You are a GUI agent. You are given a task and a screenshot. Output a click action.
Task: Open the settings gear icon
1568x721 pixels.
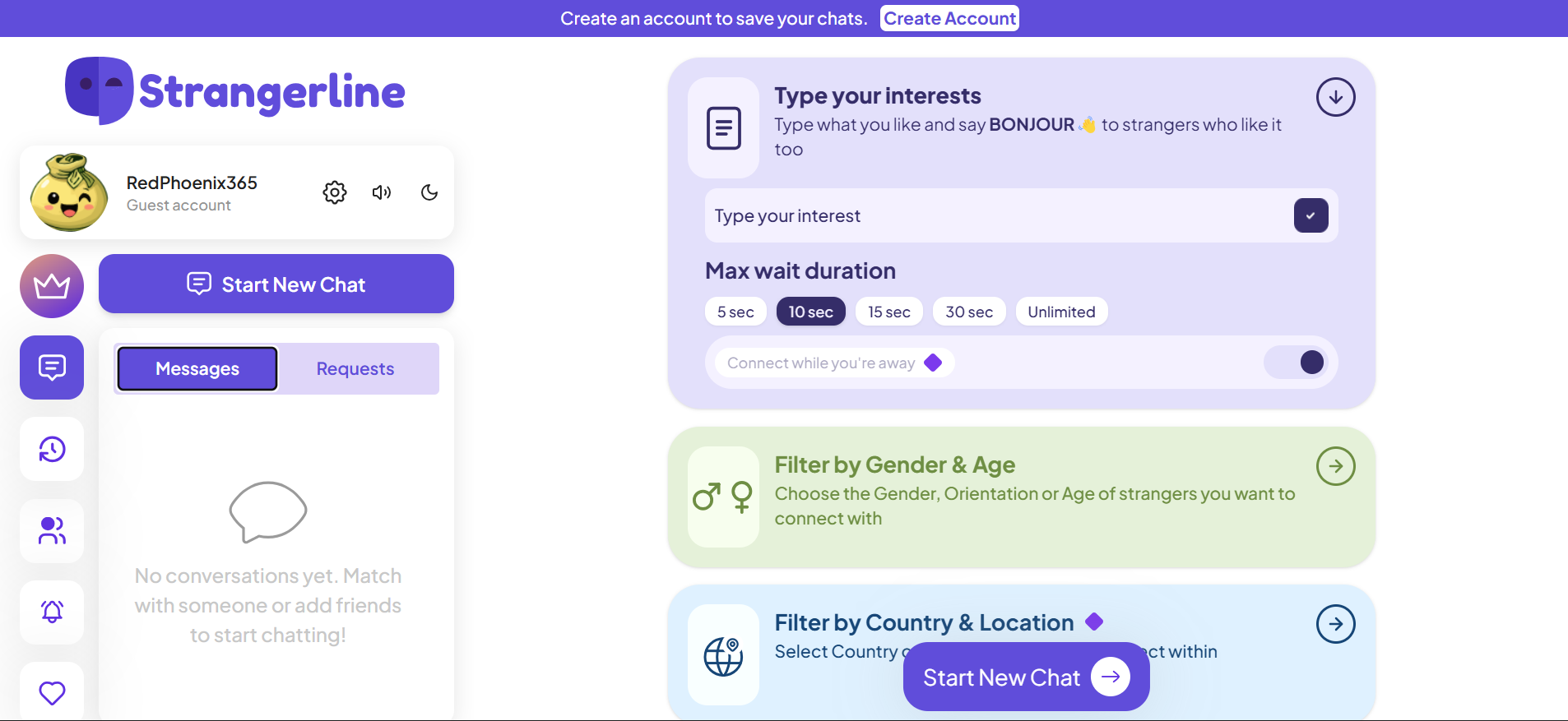click(x=335, y=192)
